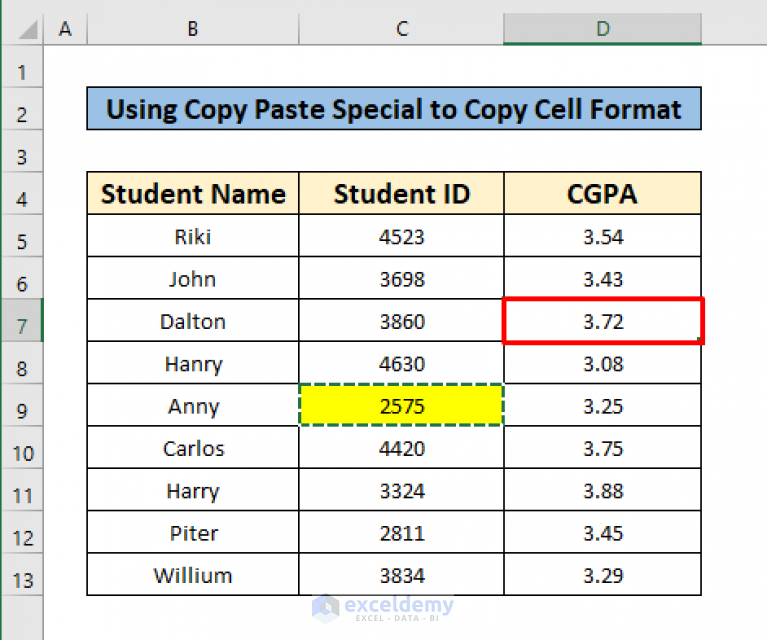Select the cell containing 'Riki'

coord(193,236)
